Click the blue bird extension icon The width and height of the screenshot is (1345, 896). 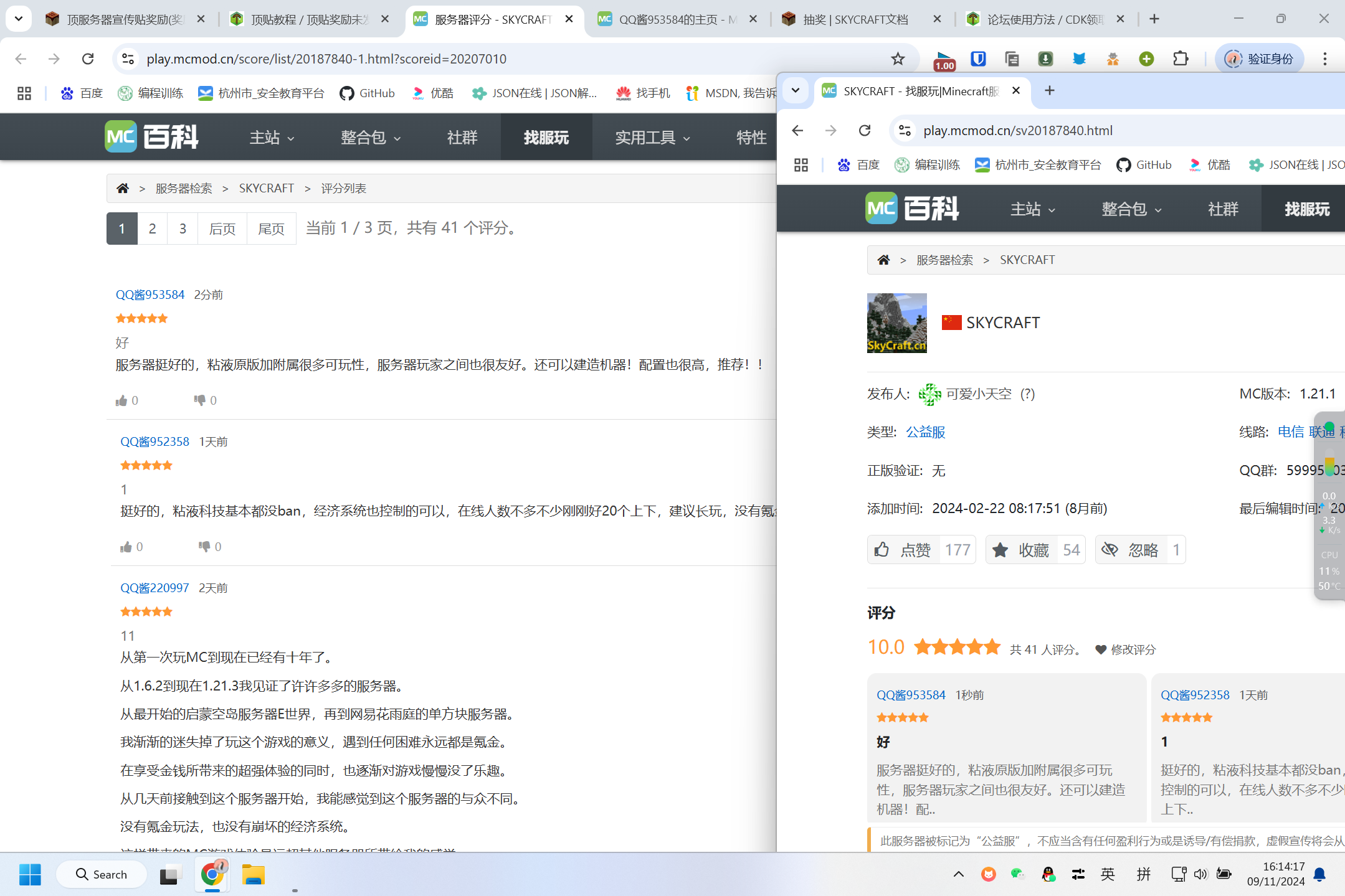tap(1079, 59)
